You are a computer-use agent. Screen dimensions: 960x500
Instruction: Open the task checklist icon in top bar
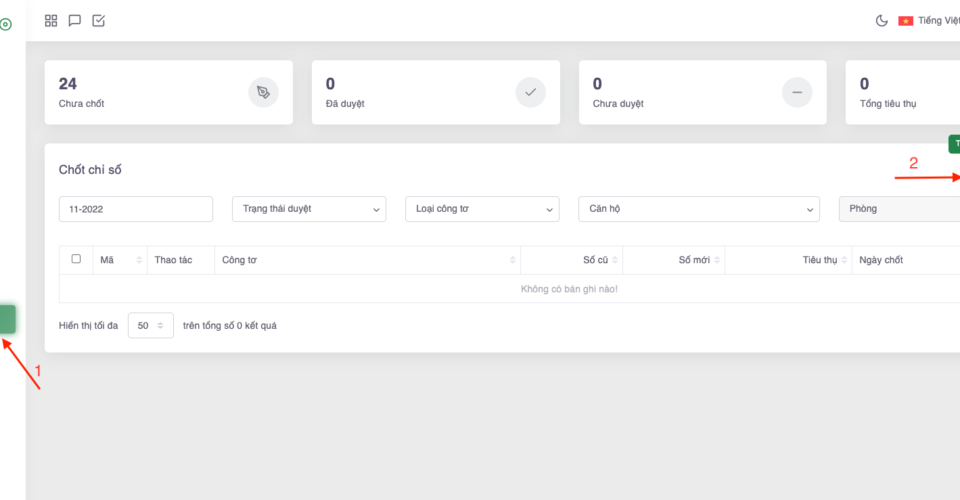coord(99,20)
